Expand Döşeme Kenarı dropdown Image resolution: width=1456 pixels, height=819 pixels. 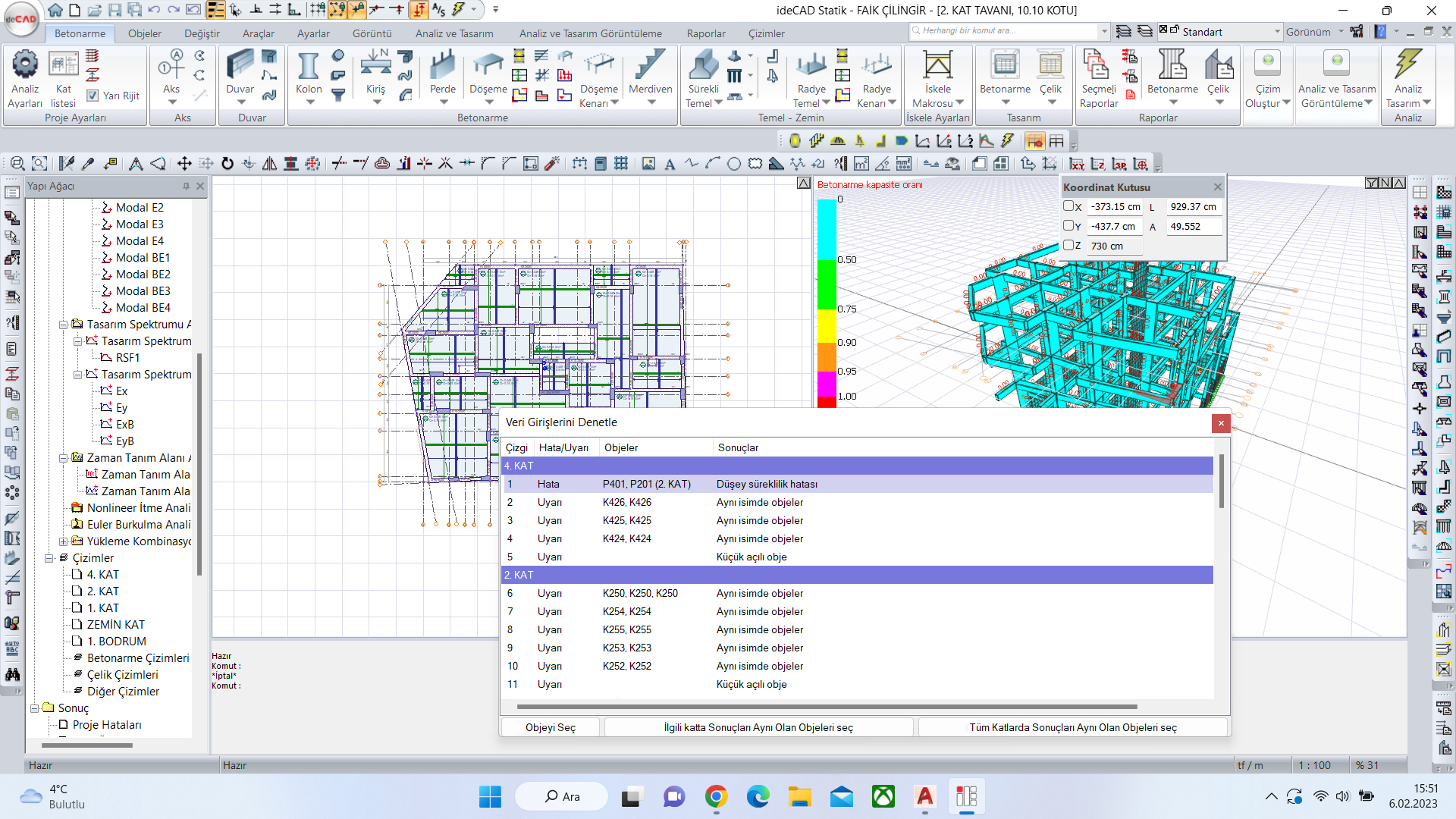point(615,103)
